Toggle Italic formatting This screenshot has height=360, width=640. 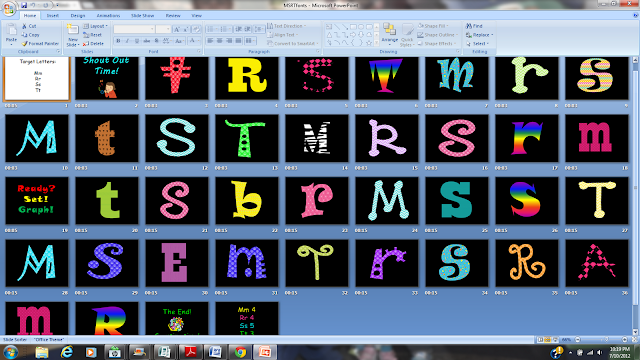(127, 41)
